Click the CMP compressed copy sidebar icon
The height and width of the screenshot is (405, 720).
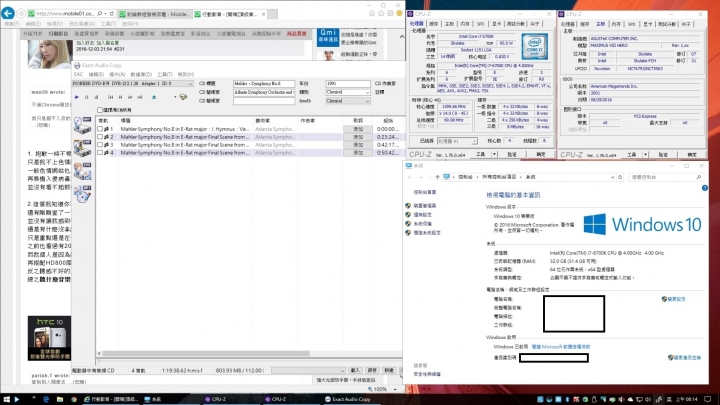[x=83, y=148]
